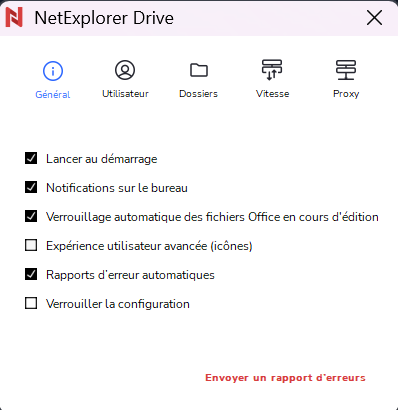The height and width of the screenshot is (410, 398).
Task: Open the Utilisateur profile icon
Action: (x=125, y=70)
